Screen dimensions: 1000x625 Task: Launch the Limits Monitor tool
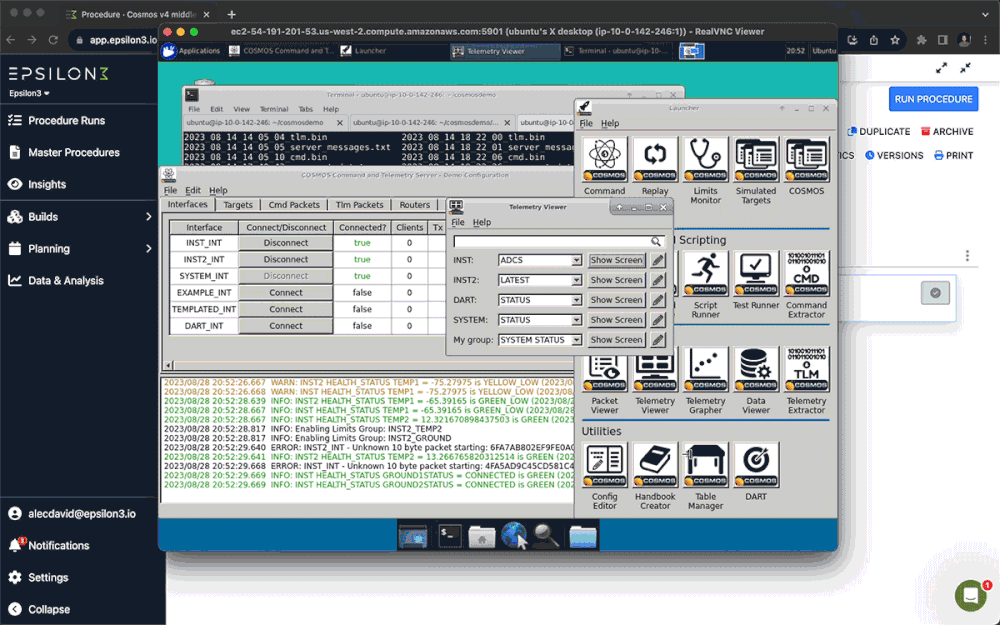click(x=704, y=158)
